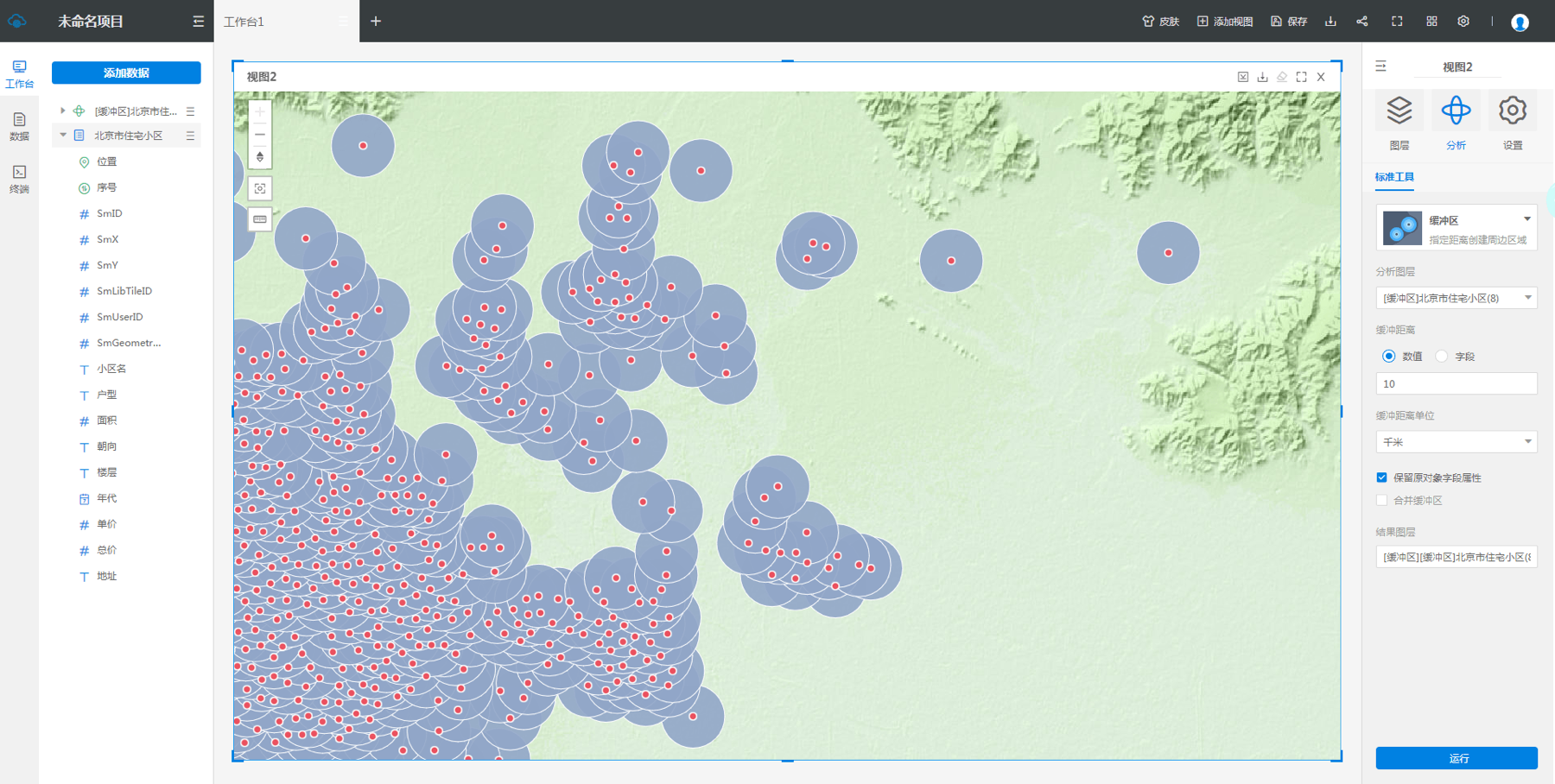This screenshot has width=1555, height=784.
Task: Open the 图层 layers tab
Action: pos(1399,122)
